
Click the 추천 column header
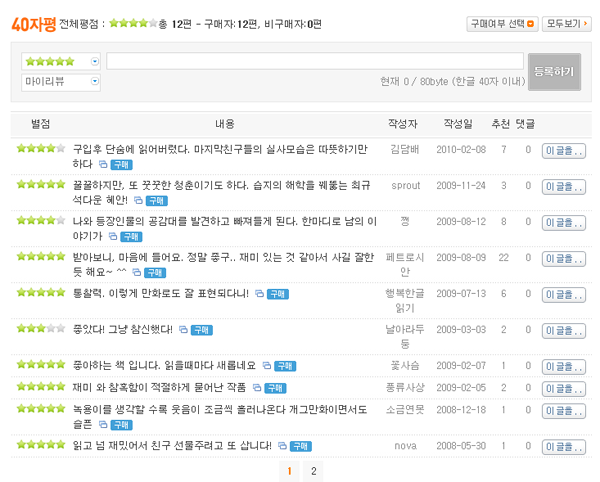[x=501, y=124]
